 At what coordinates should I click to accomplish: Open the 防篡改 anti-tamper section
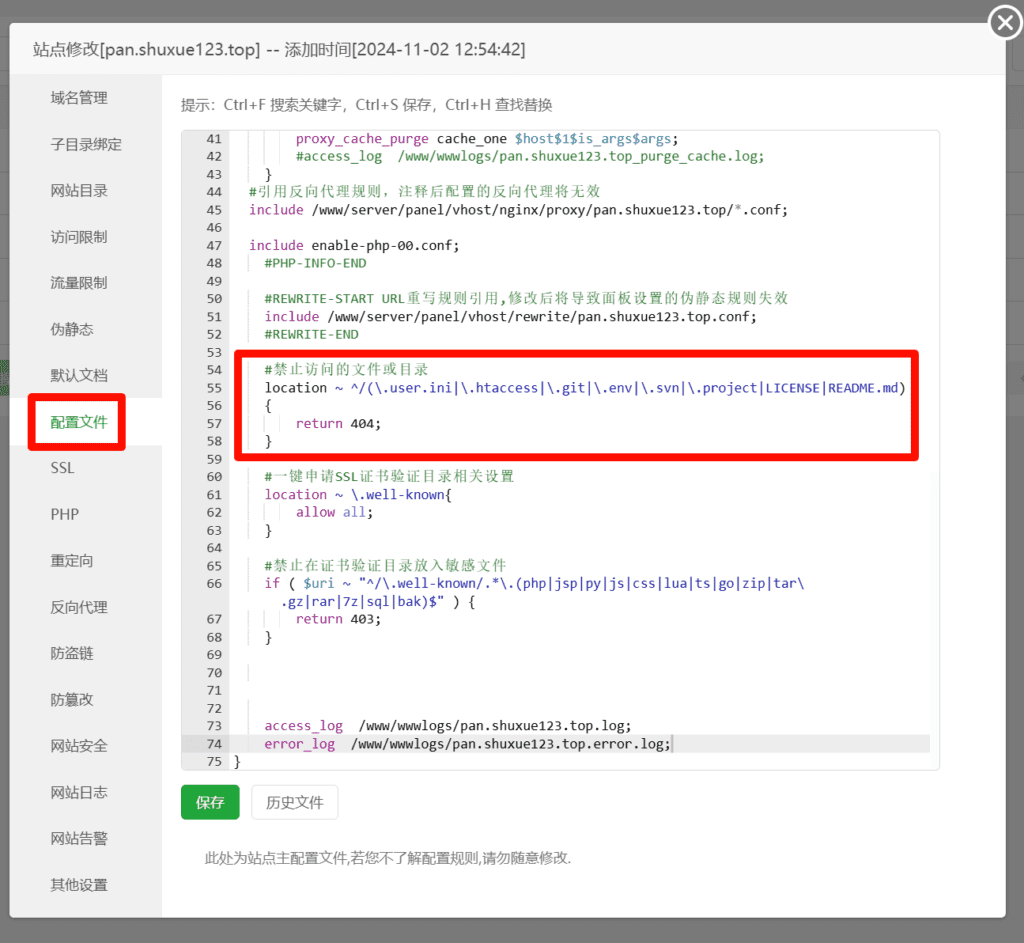point(75,699)
